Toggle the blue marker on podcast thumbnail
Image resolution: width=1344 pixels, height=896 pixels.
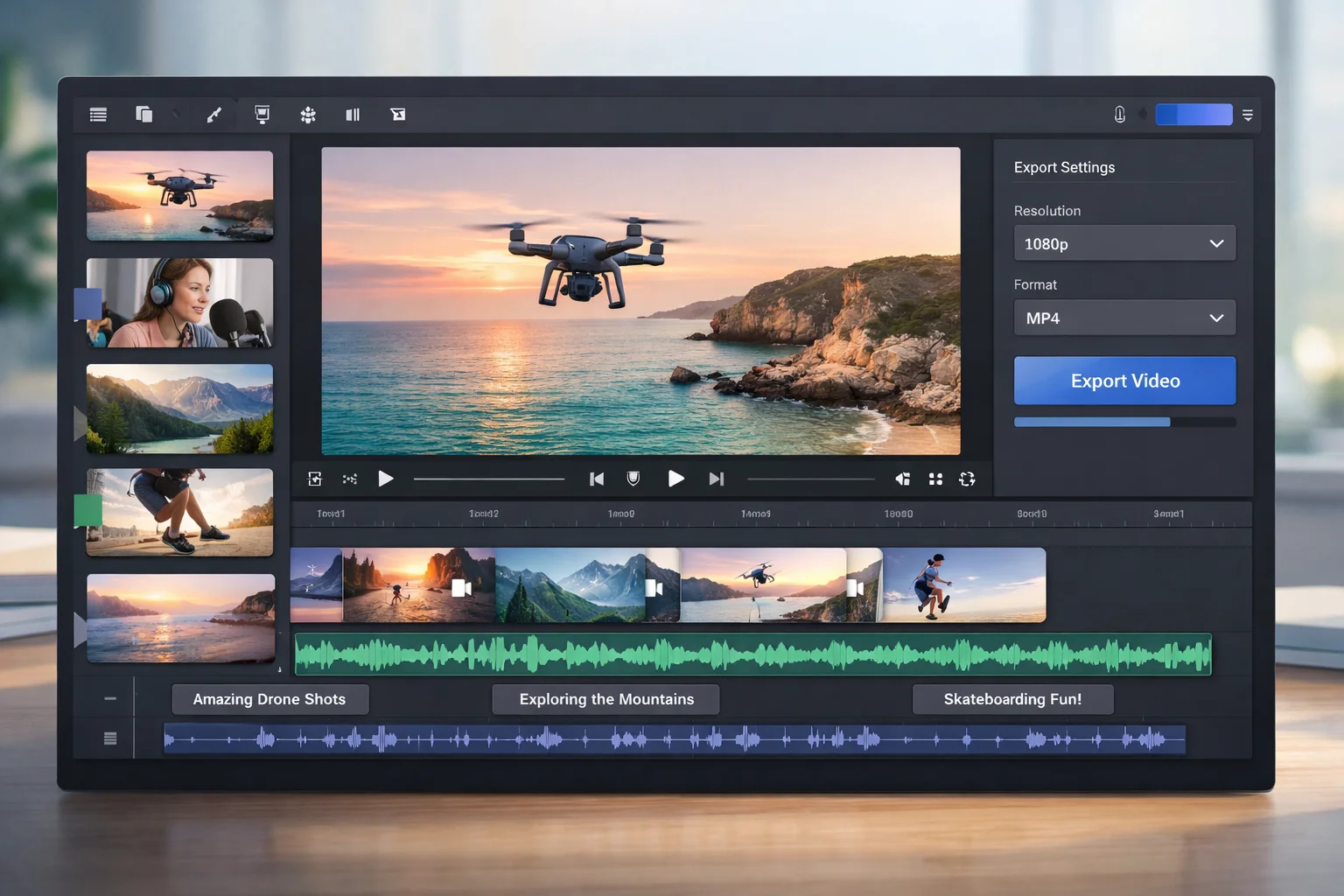pyautogui.click(x=87, y=304)
